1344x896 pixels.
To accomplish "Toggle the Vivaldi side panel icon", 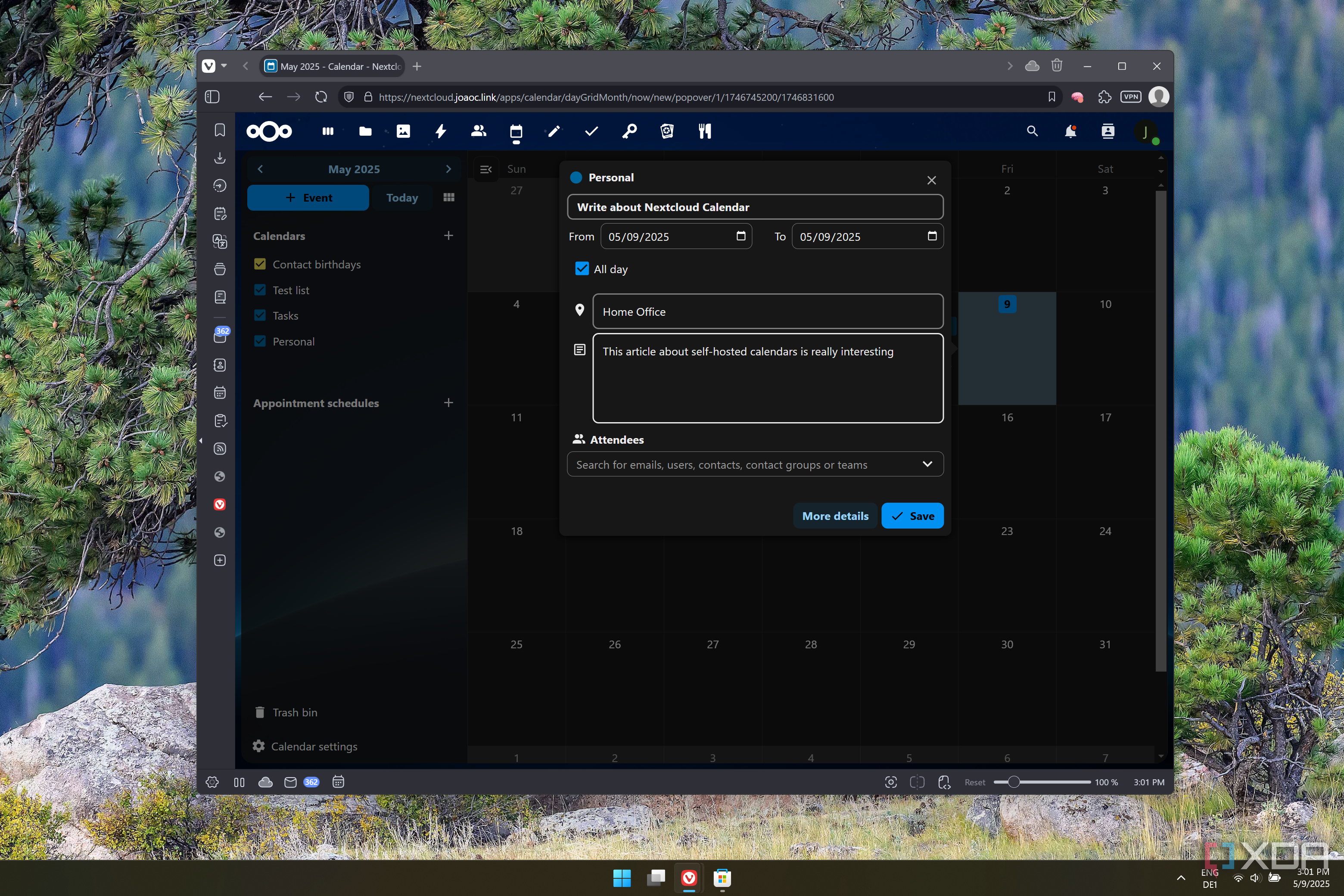I will [212, 97].
